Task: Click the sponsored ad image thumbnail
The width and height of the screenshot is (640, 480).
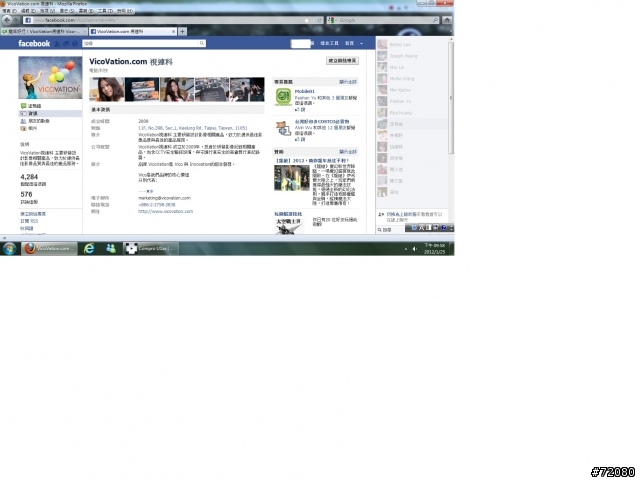Action: coord(292,178)
